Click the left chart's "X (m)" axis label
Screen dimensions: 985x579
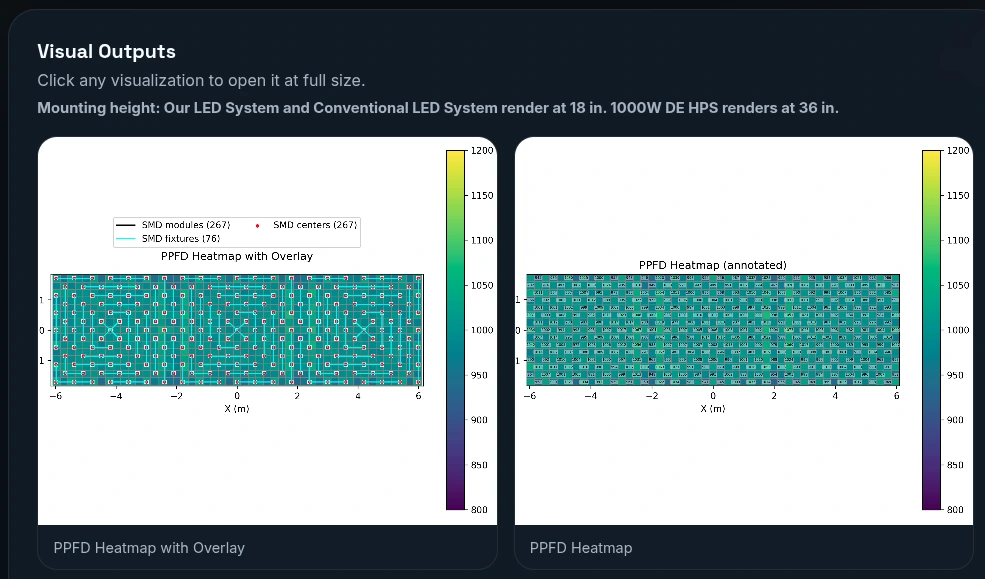click(236, 408)
